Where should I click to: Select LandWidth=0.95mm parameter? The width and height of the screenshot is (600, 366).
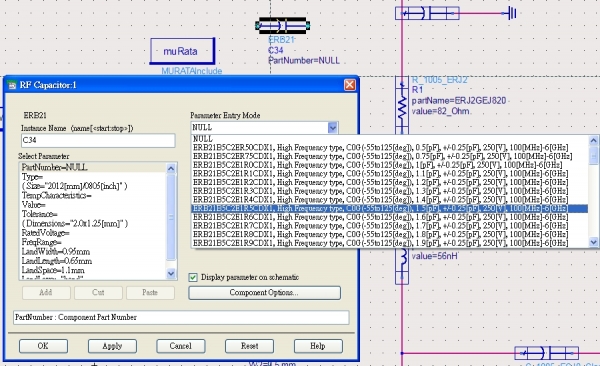(93, 252)
